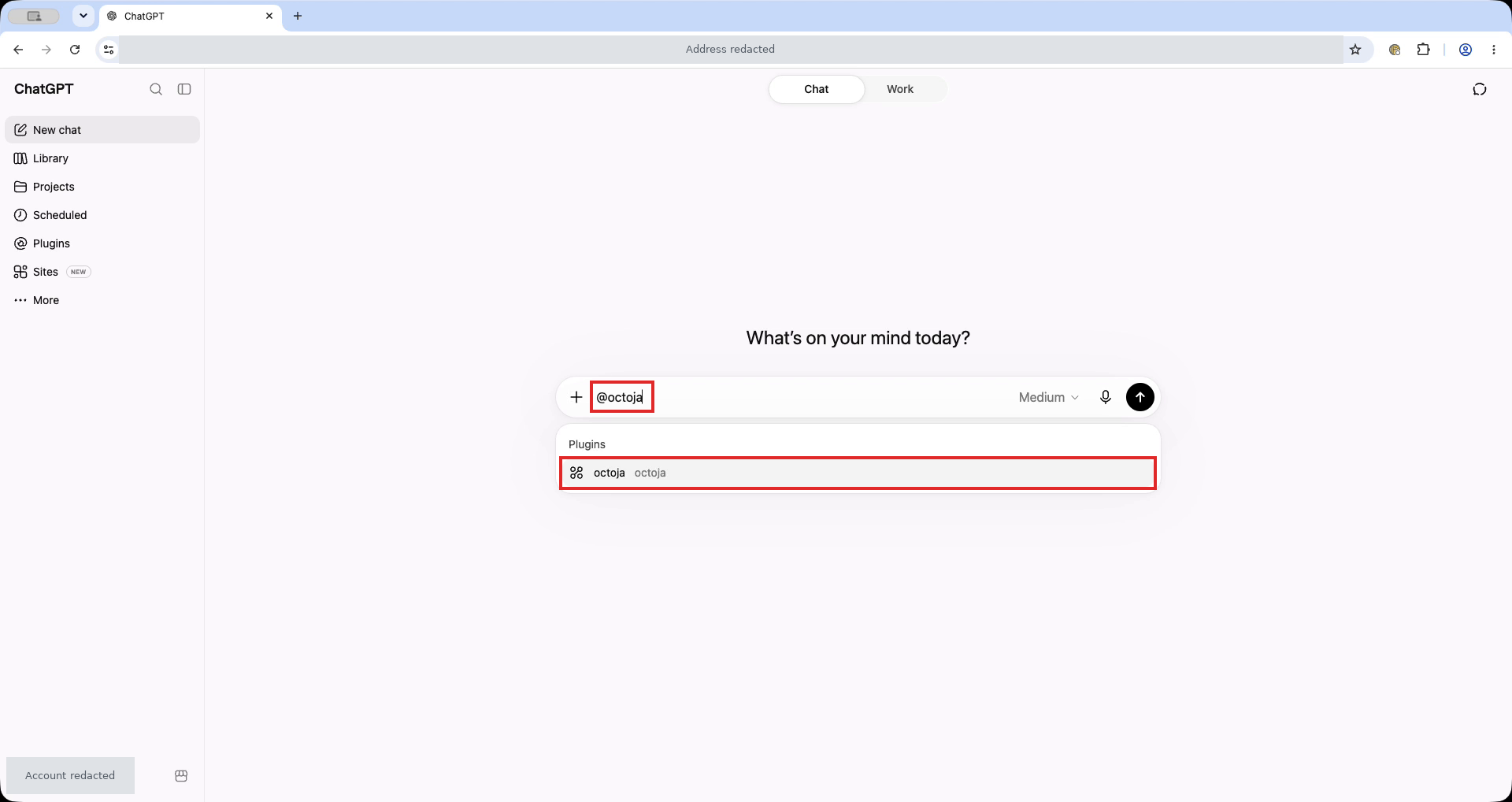Screen dimensions: 1512x802
Task: Click the browser address bar
Action: [x=730, y=50]
